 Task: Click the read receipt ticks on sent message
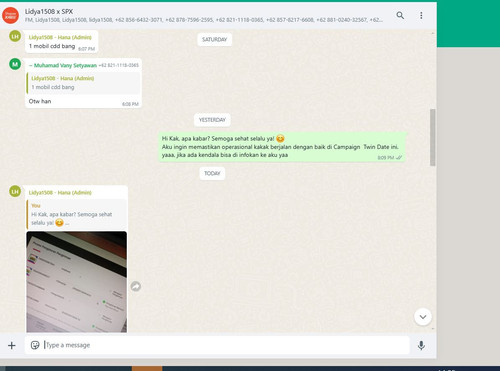(399, 158)
